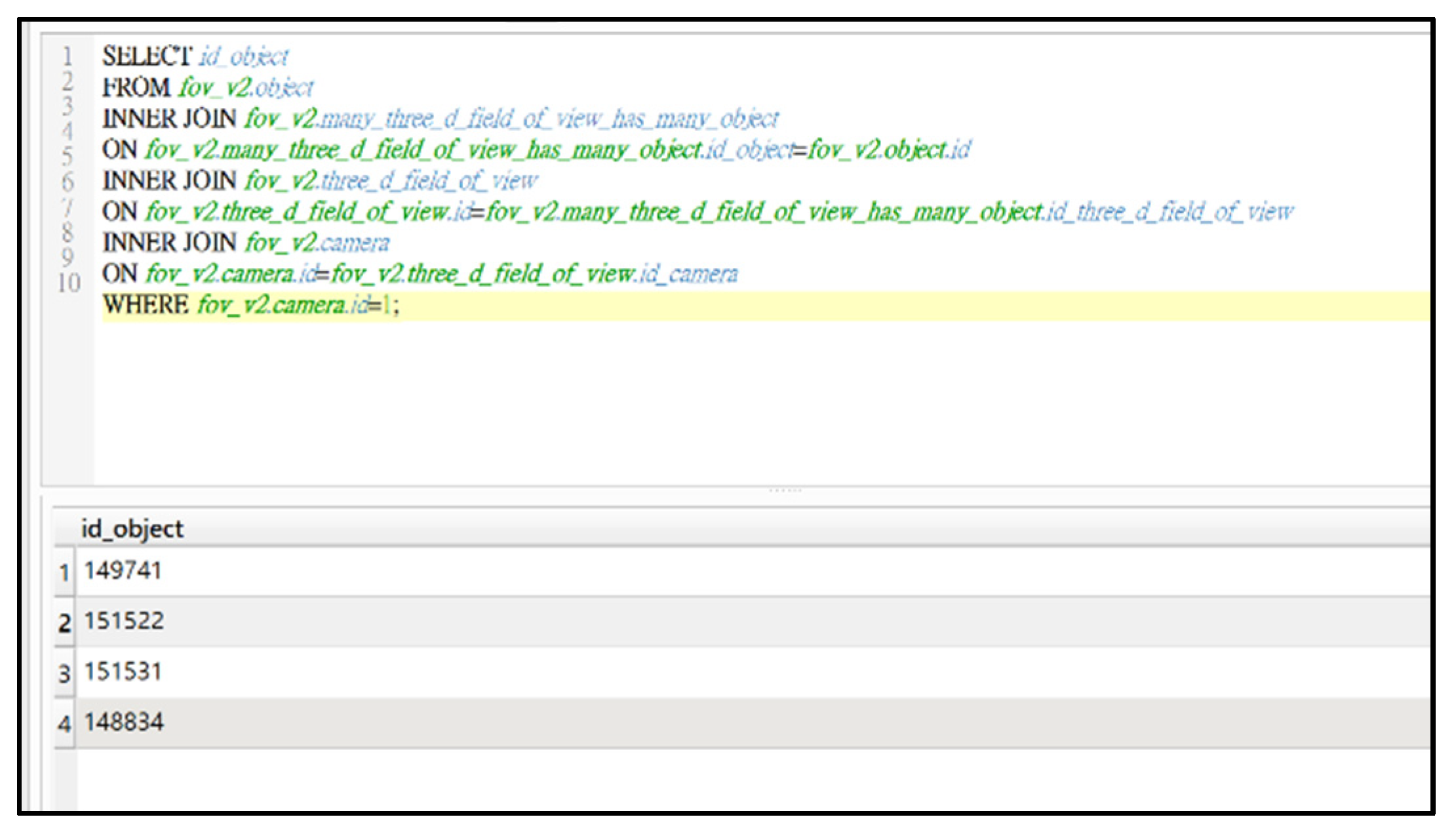
Task: Click the SELECT keyword in the editor
Action: click(x=147, y=56)
